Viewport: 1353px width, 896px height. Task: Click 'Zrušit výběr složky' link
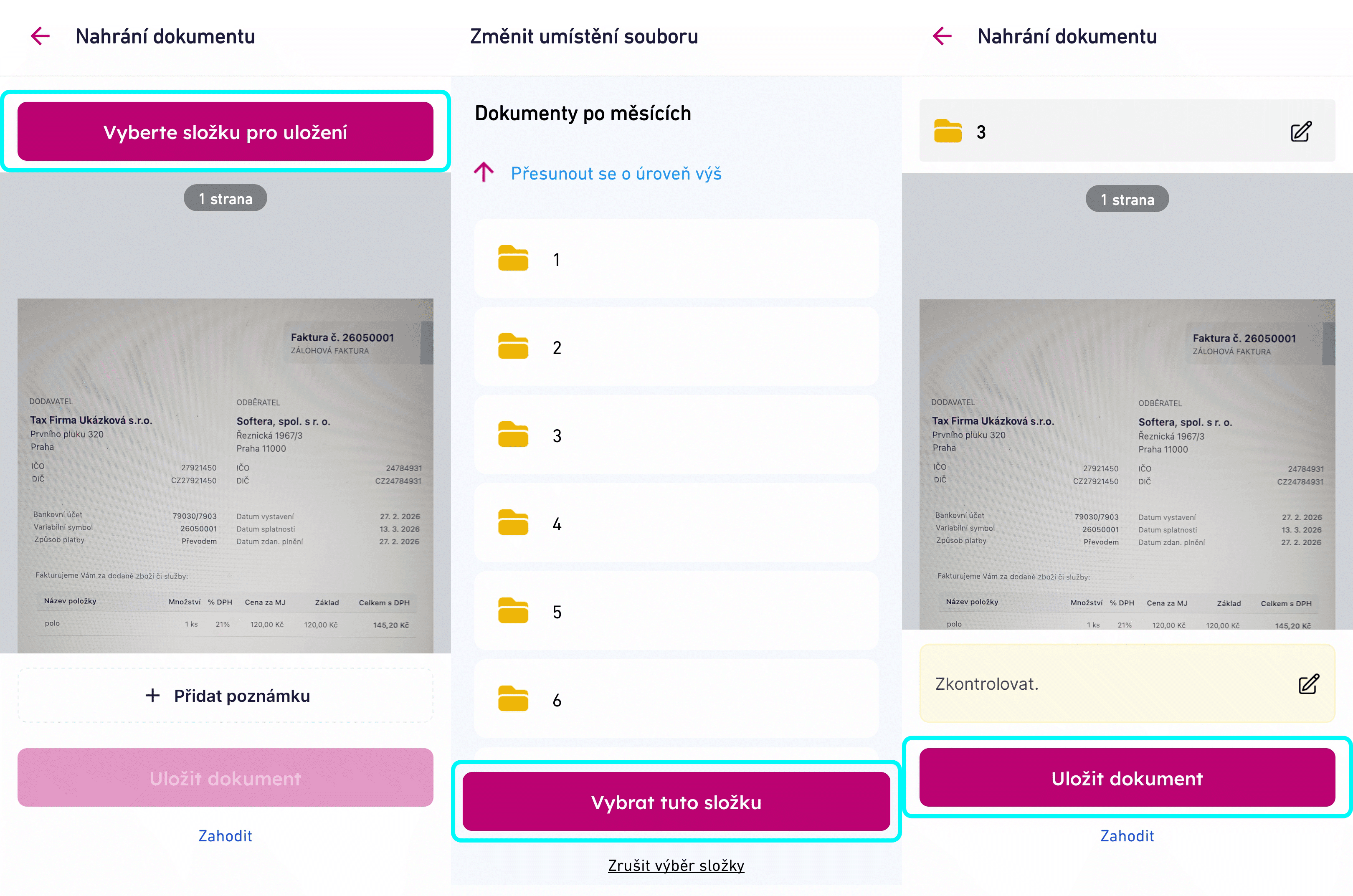click(x=675, y=865)
